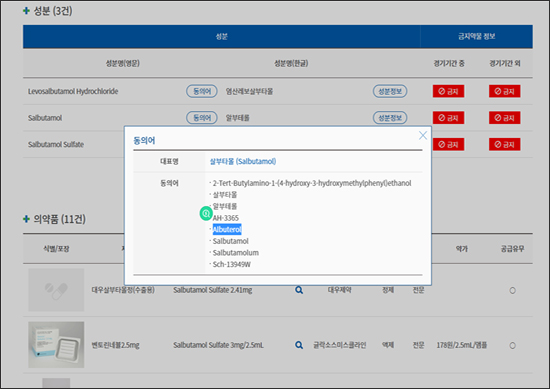Screen dimensions: 550x389
Task: Collapse the 성분 (3건) section plus icon
Action: point(26,11)
